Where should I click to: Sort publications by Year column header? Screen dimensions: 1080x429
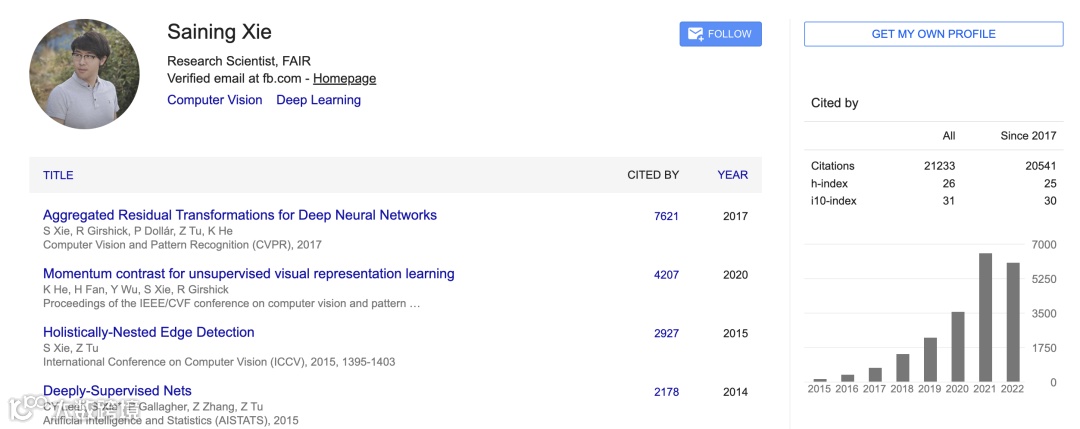732,175
